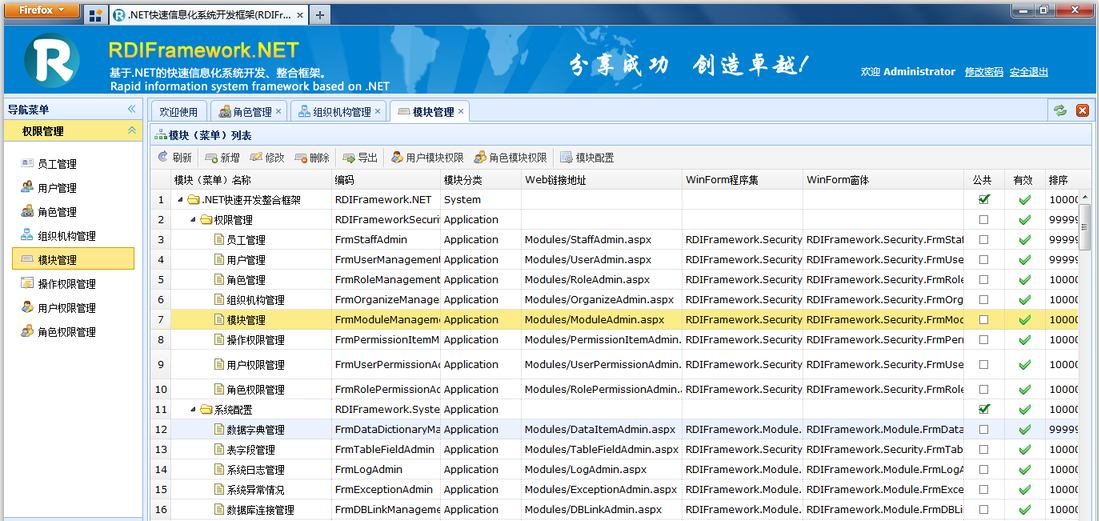Uncheck 公共 for 系统配置 row

coord(984,409)
